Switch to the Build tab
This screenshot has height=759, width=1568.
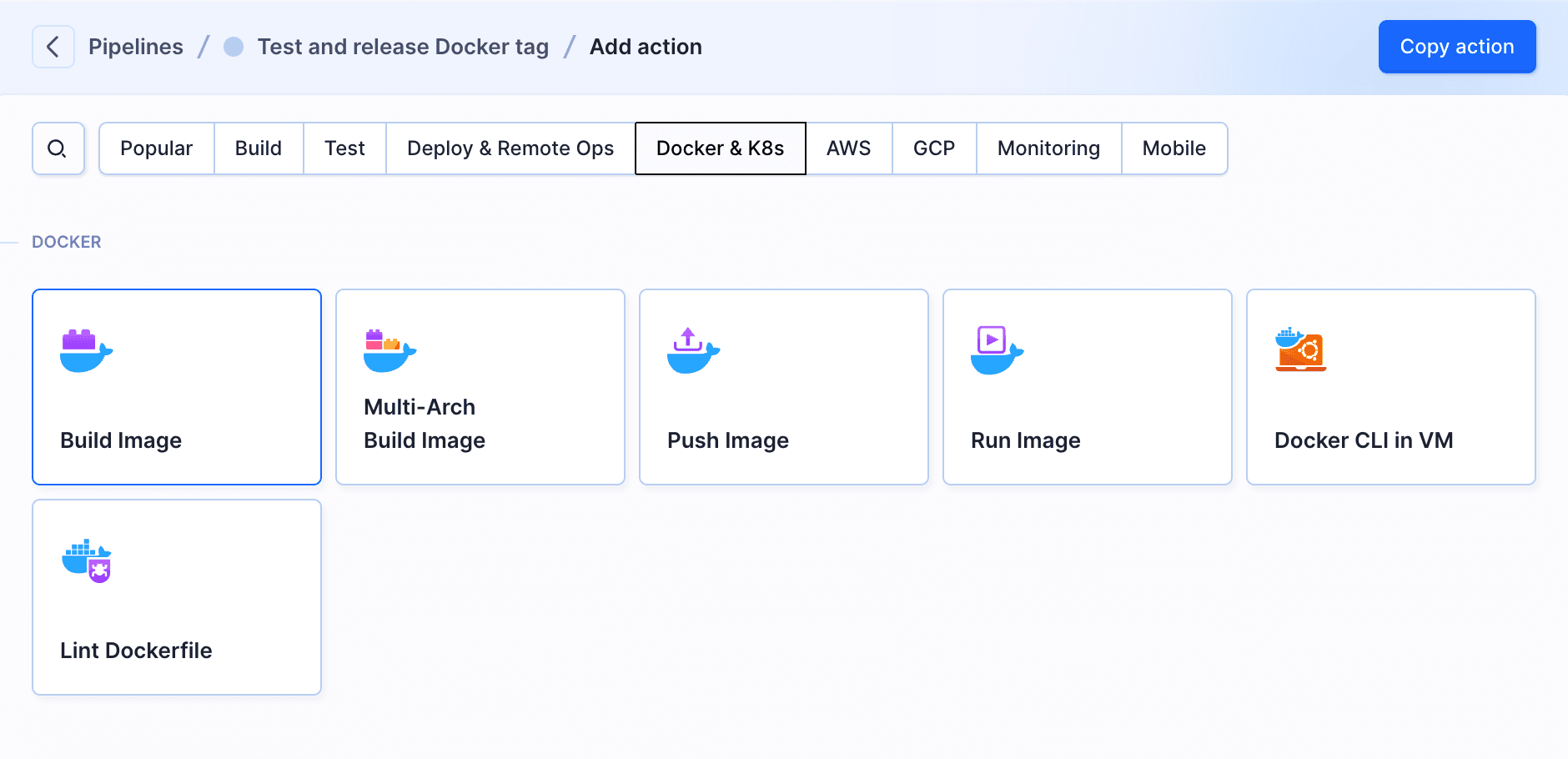(x=259, y=148)
